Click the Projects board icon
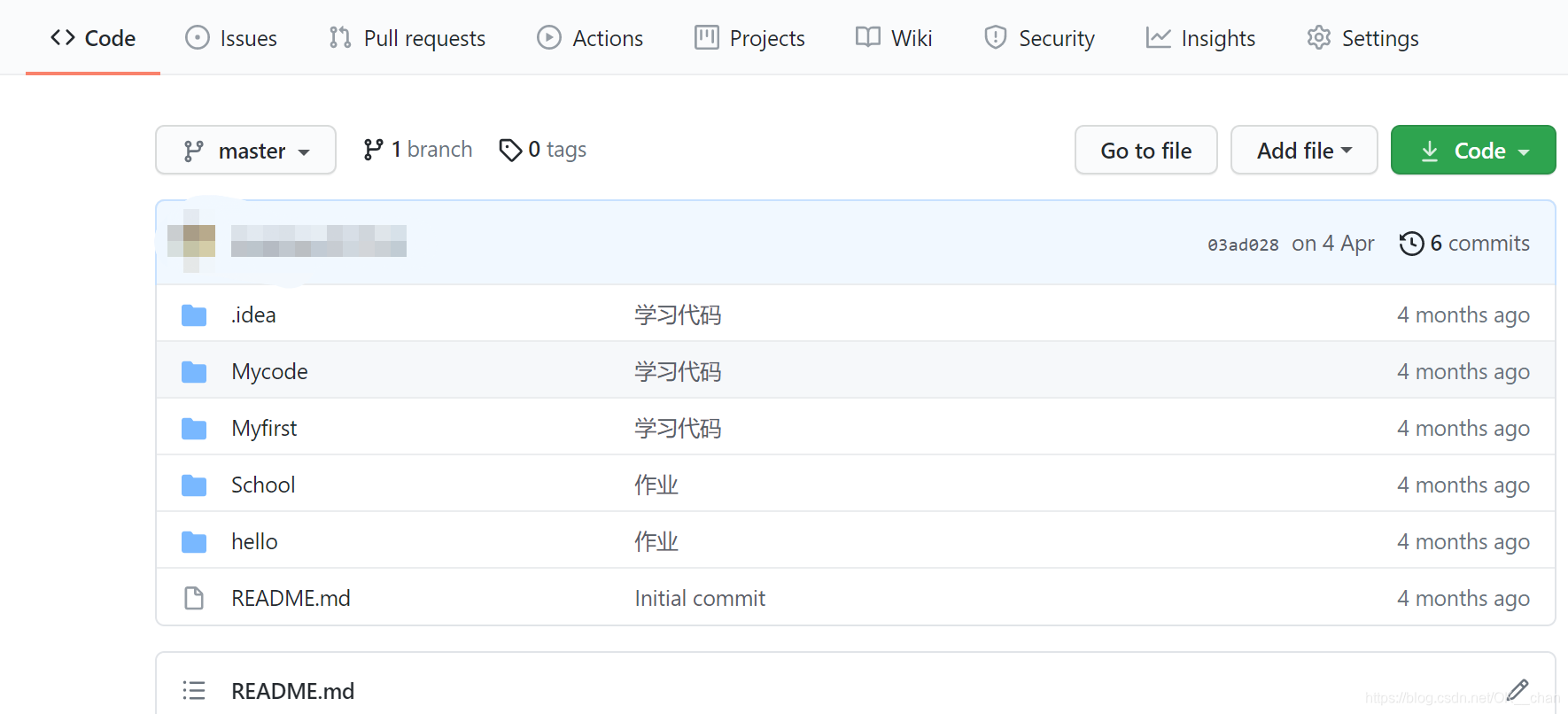Viewport: 1568px width, 714px height. [x=707, y=37]
